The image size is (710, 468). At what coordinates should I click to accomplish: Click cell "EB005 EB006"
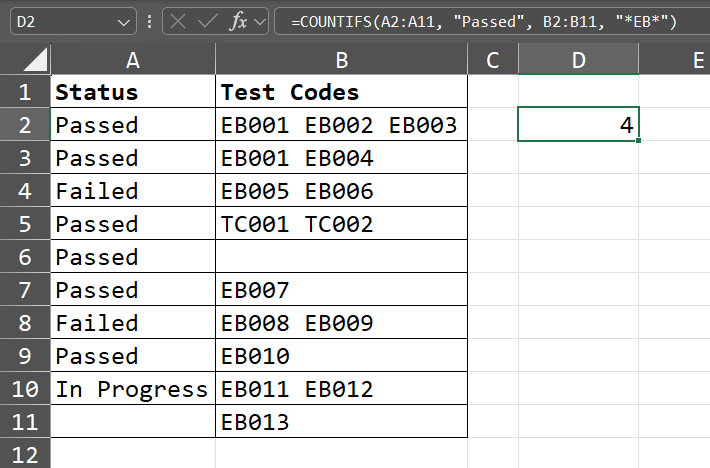point(341,191)
